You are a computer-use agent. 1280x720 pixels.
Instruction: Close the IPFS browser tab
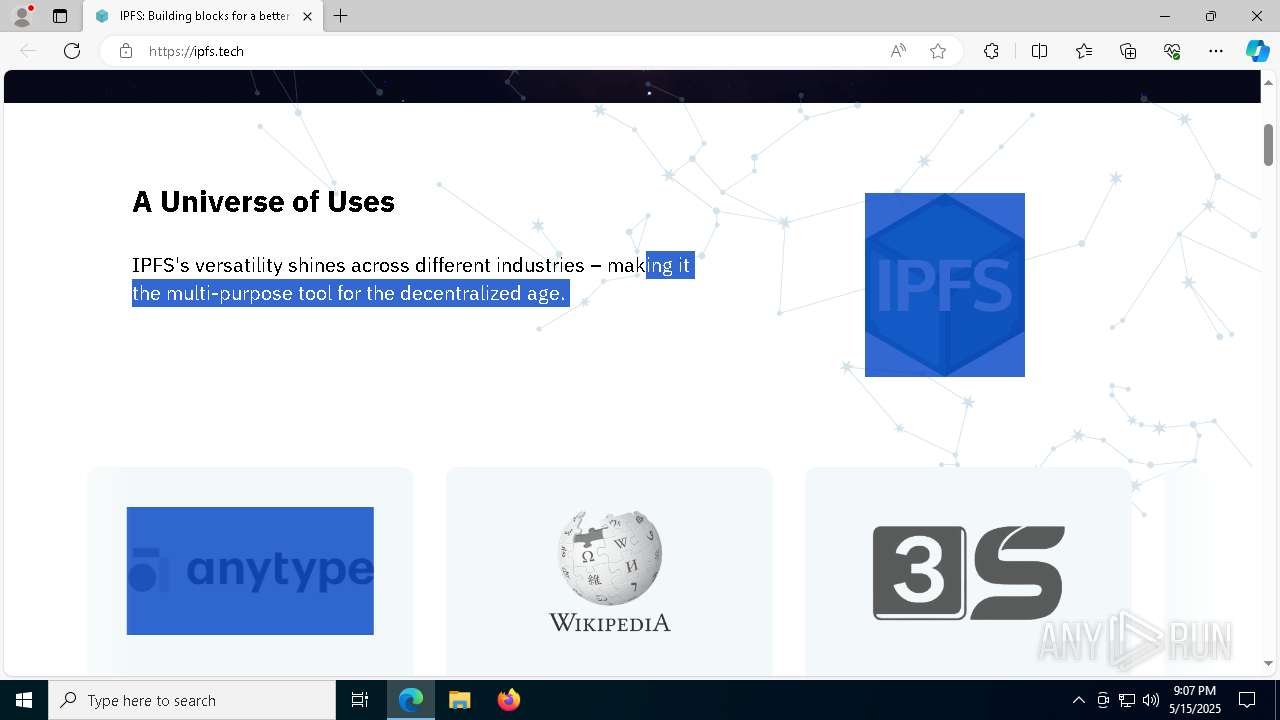(x=307, y=16)
